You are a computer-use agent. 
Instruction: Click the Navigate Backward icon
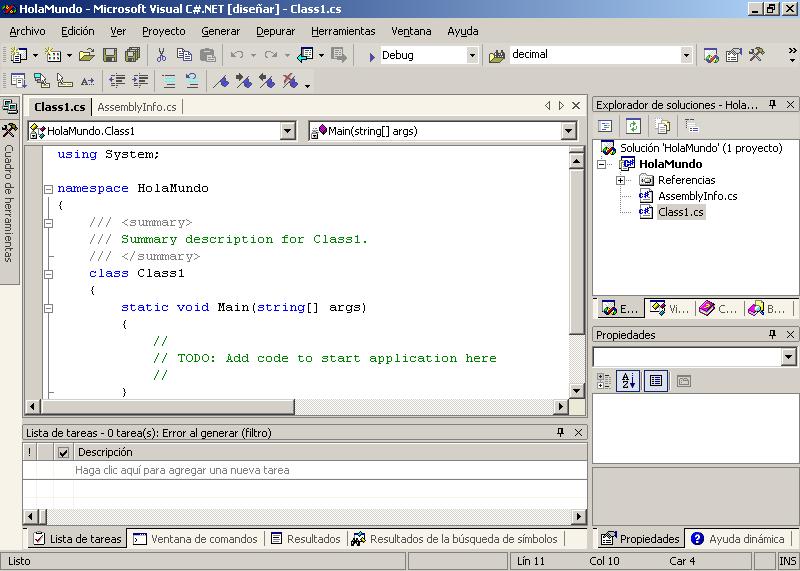point(306,55)
